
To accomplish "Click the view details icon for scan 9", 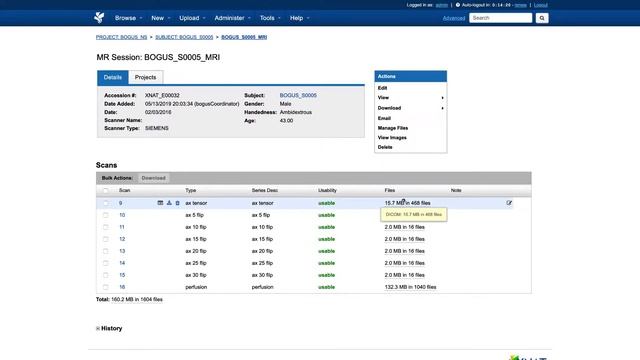I will tap(160, 203).
